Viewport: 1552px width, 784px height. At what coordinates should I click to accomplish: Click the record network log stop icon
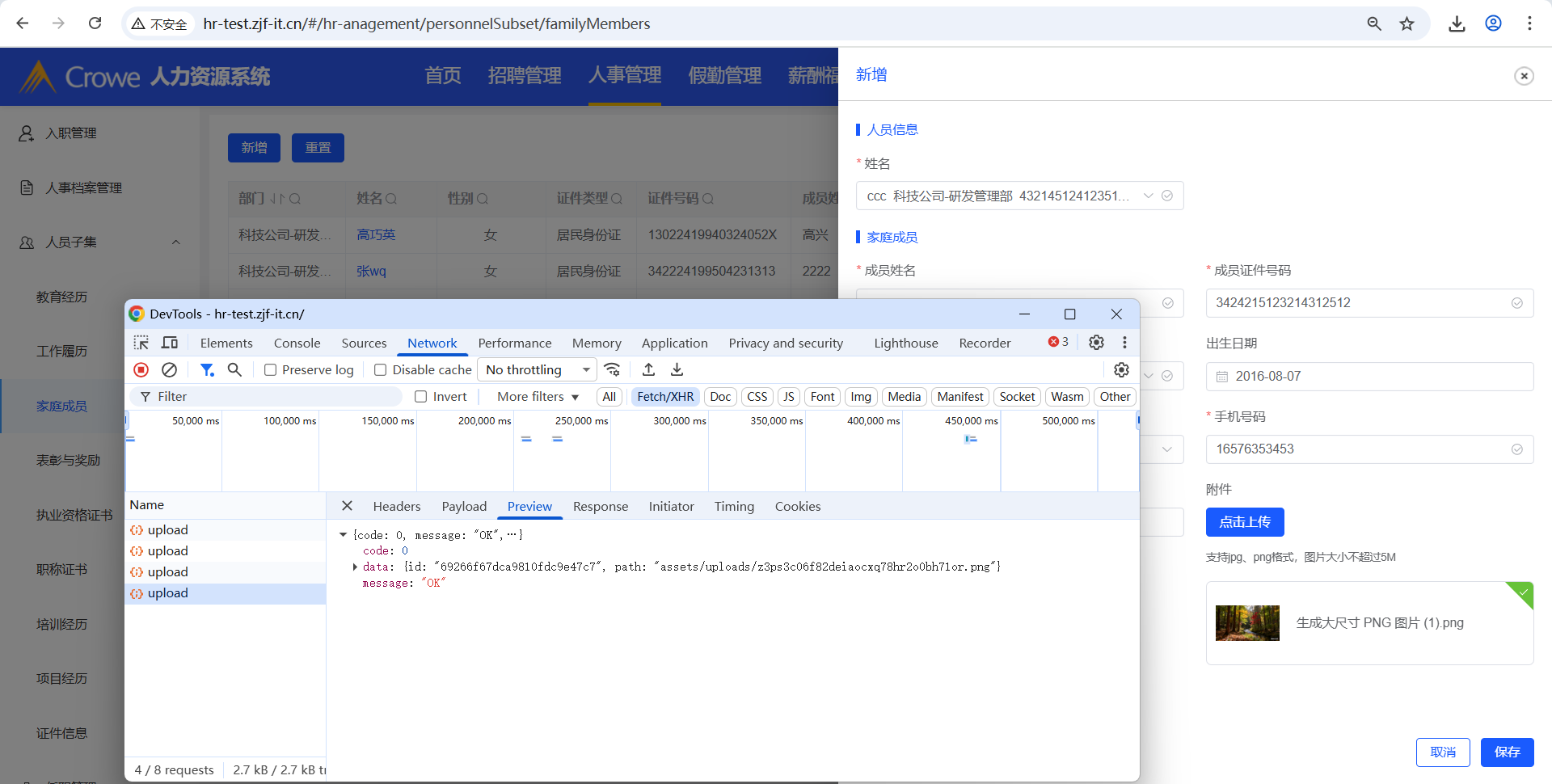(141, 369)
